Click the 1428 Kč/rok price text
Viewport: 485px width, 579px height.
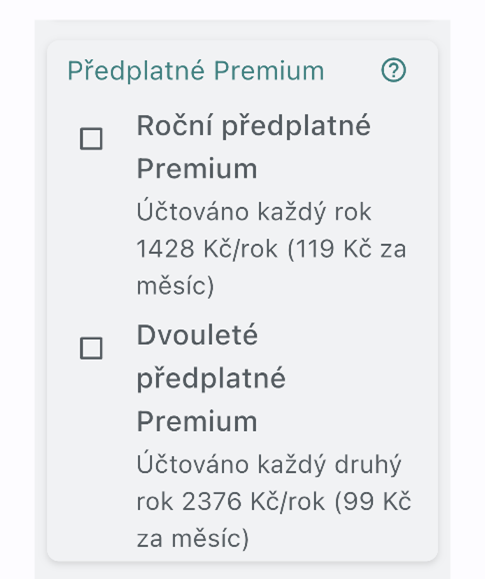pos(207,249)
